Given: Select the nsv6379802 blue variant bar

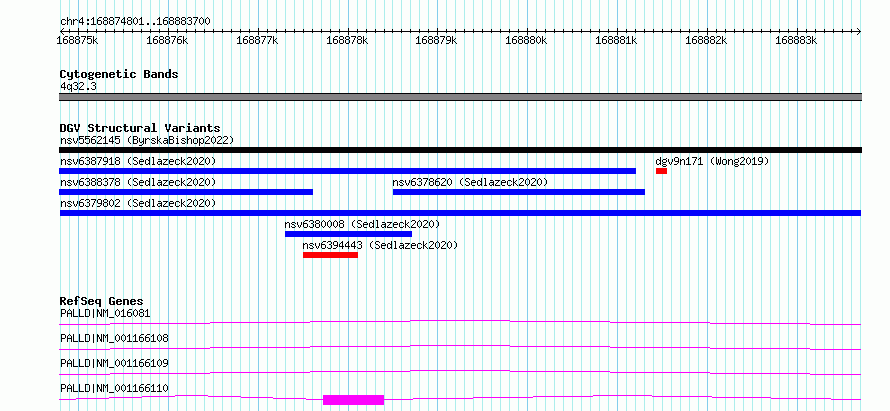Looking at the screenshot, I should 460,213.
